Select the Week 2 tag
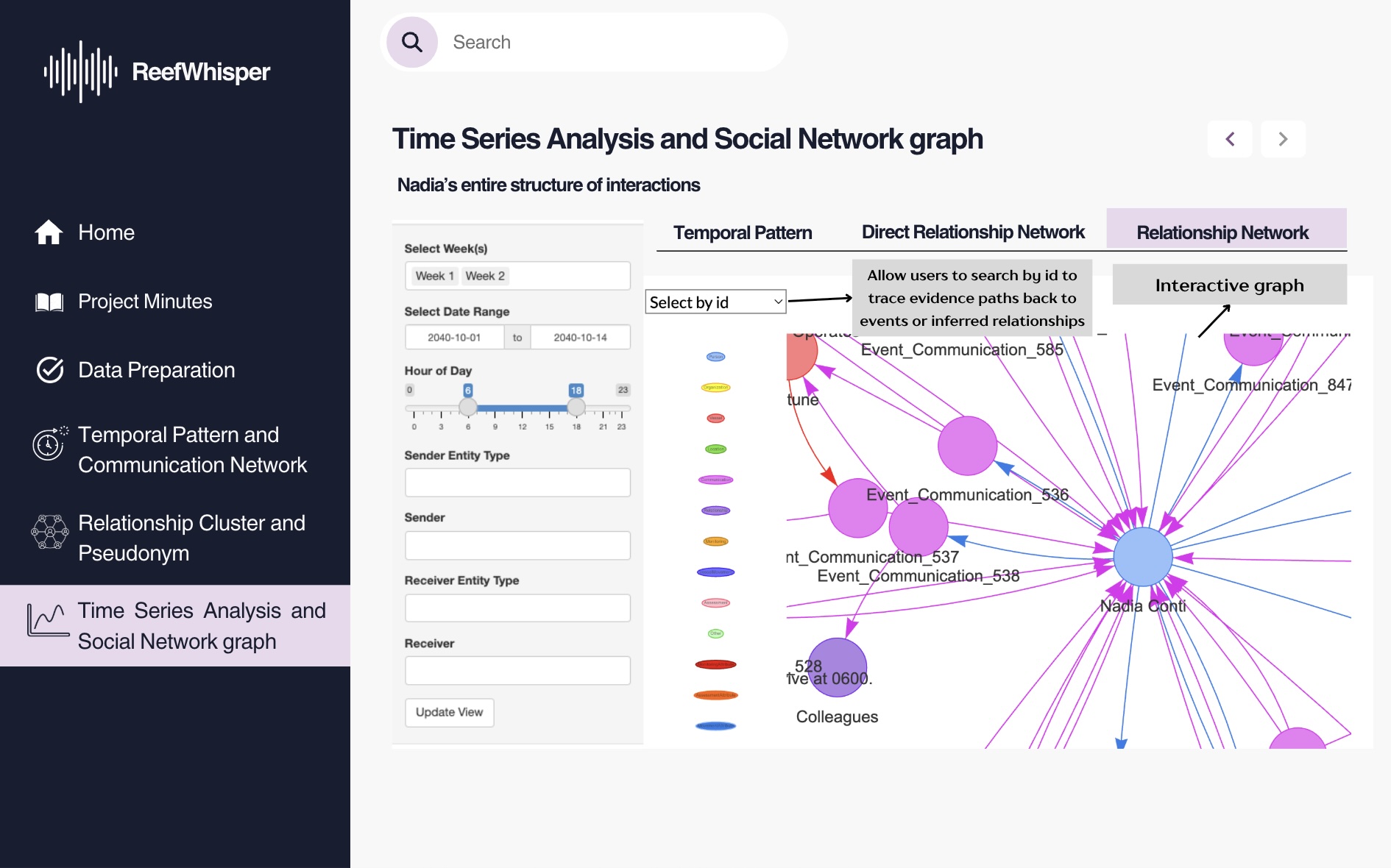Viewport: 1391px width, 868px height. (485, 276)
